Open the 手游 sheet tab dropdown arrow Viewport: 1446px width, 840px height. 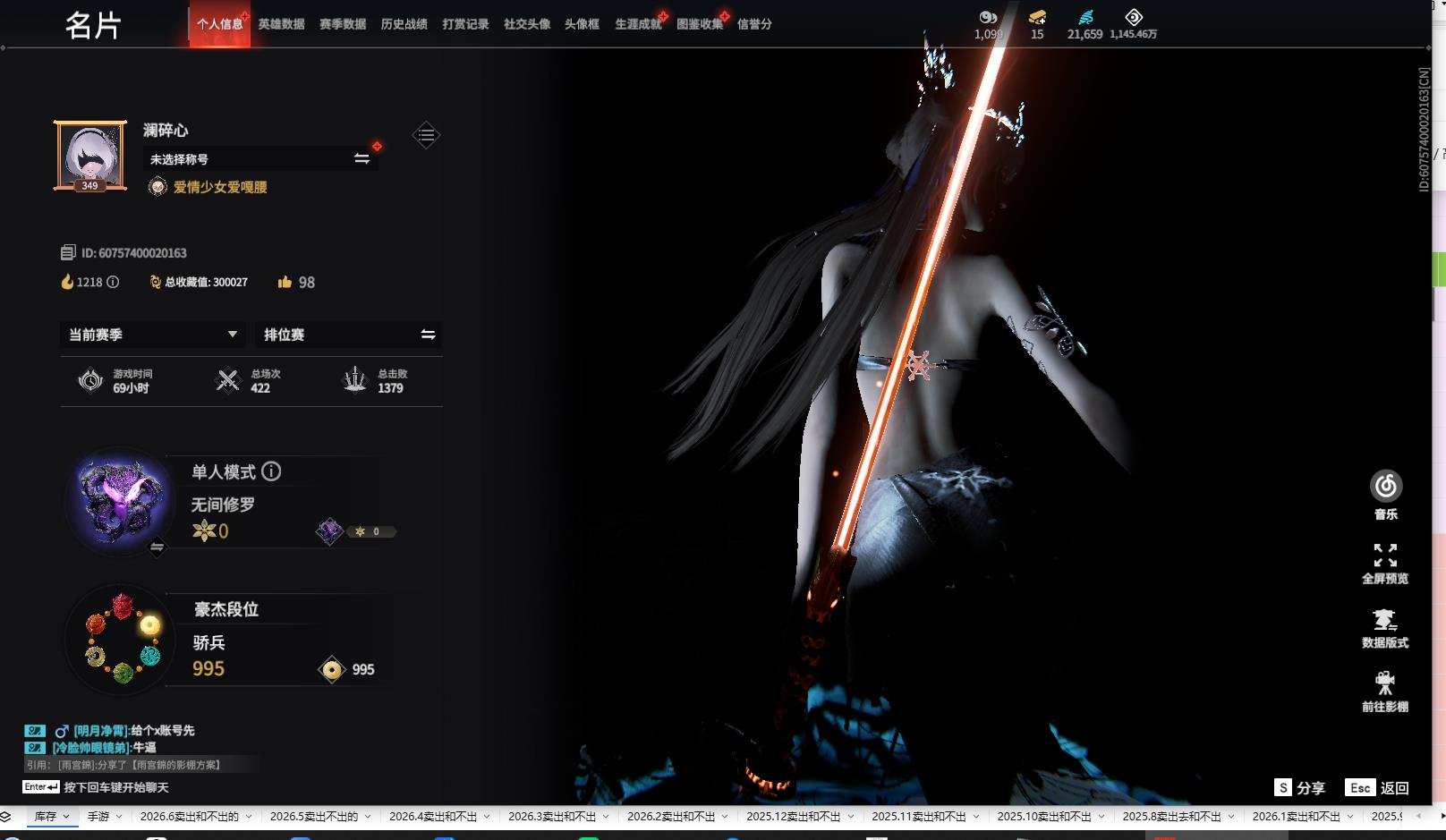pos(119,816)
